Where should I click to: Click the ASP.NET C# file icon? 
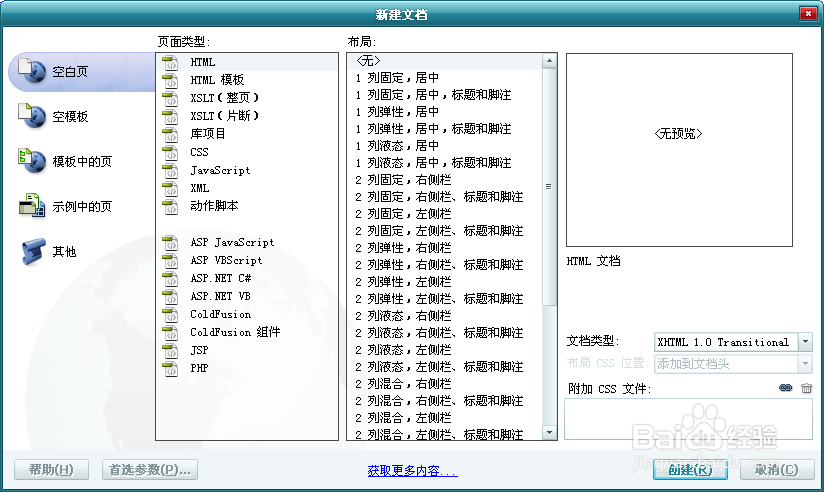[170, 279]
